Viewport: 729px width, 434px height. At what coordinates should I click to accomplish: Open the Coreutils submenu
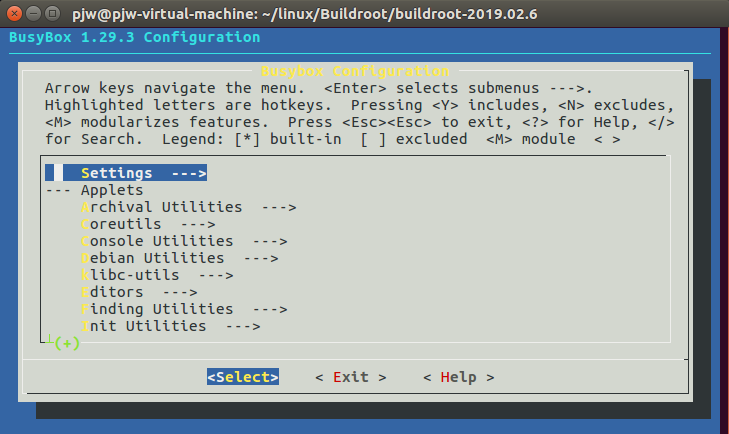(x=148, y=224)
